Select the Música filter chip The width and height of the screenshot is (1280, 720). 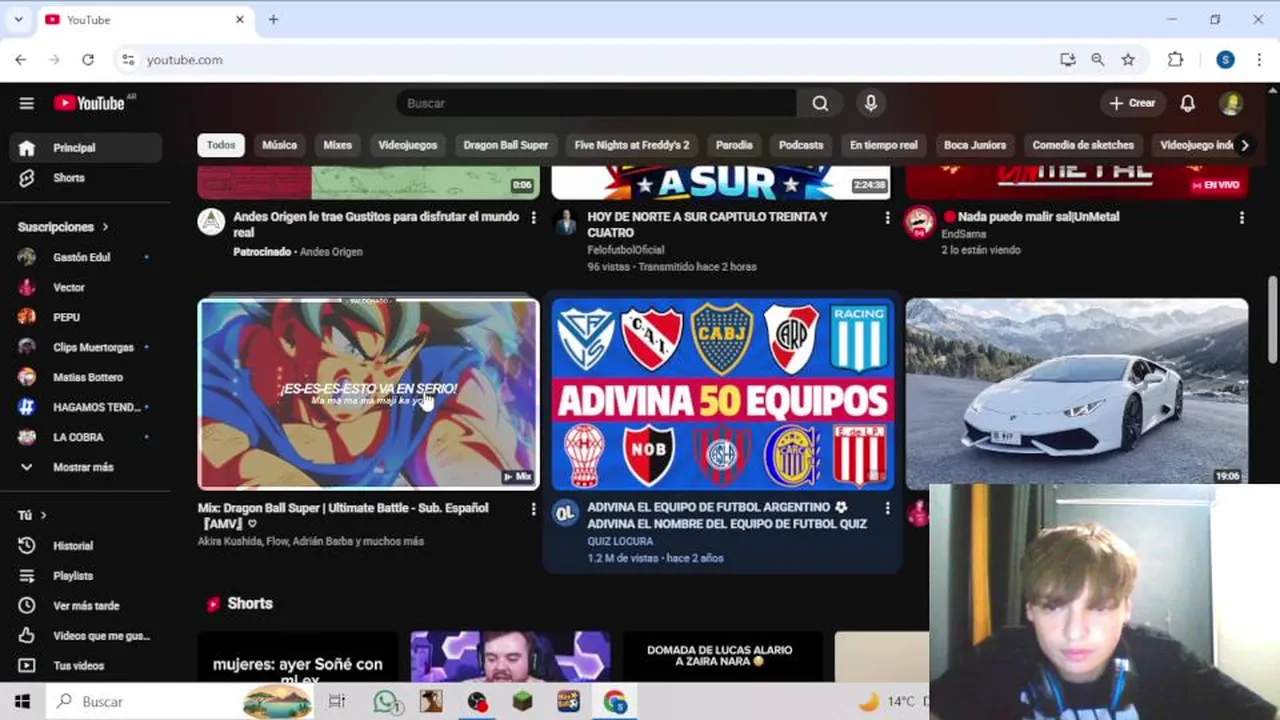(x=279, y=145)
